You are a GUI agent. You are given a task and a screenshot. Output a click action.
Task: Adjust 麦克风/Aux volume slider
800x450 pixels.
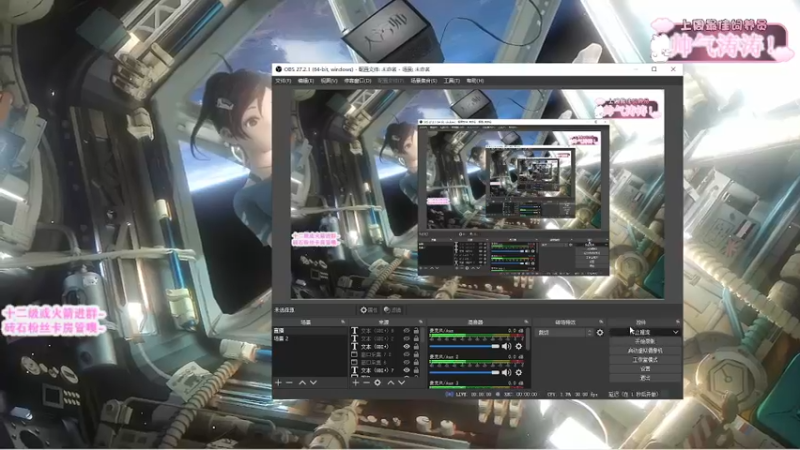click(x=464, y=346)
